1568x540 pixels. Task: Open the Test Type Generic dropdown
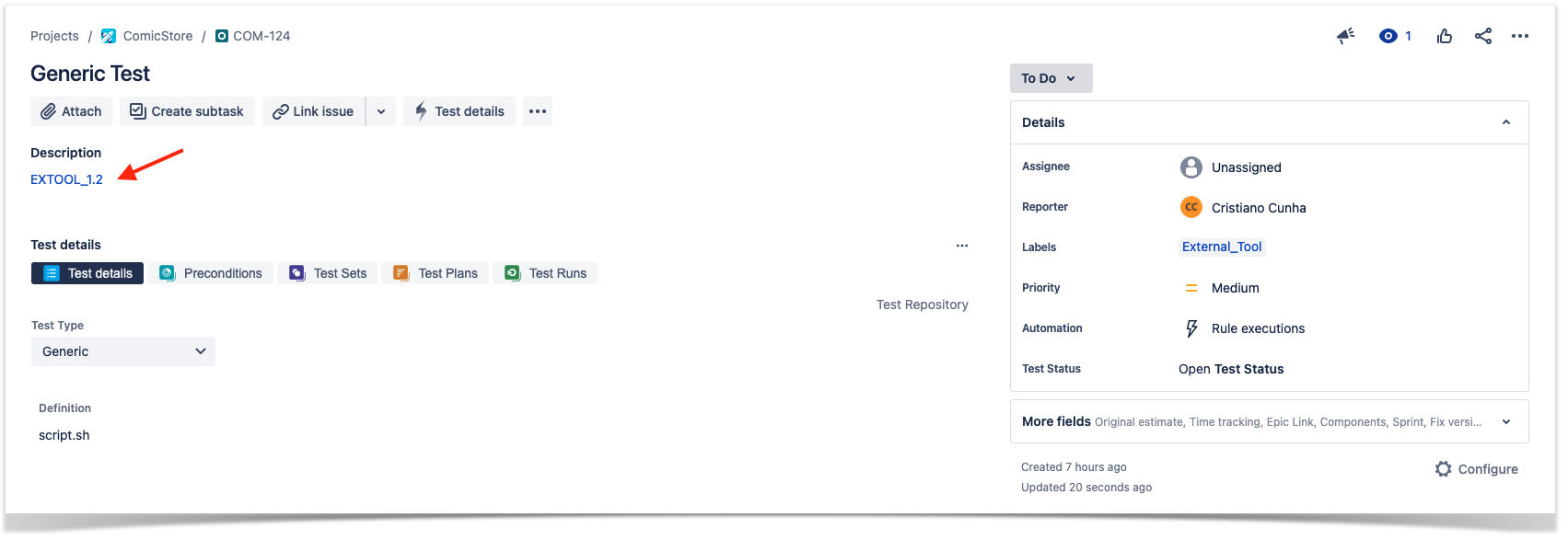(123, 351)
